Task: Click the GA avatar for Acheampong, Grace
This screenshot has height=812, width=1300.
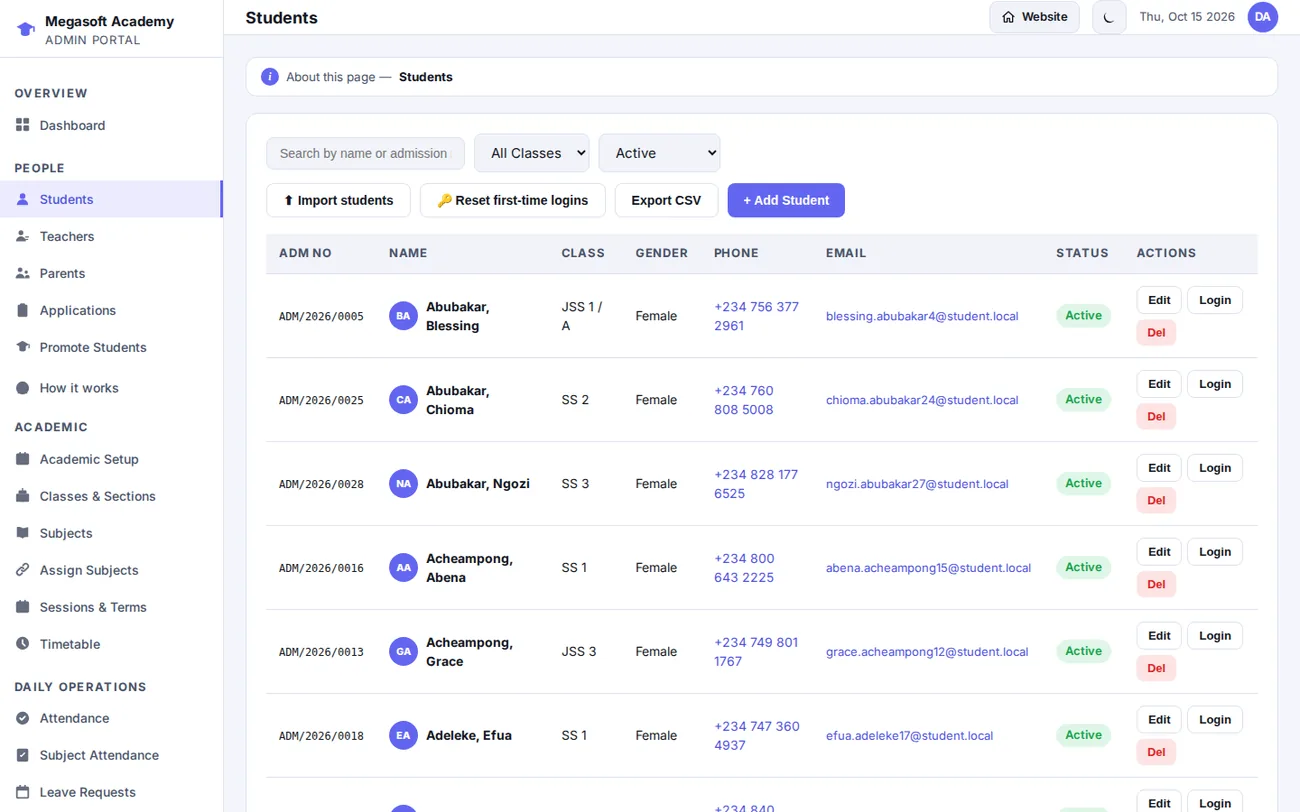Action: coord(403,652)
